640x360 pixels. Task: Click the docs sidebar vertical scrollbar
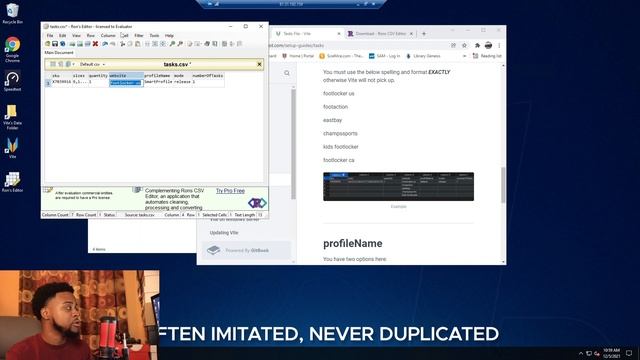coord(293,144)
